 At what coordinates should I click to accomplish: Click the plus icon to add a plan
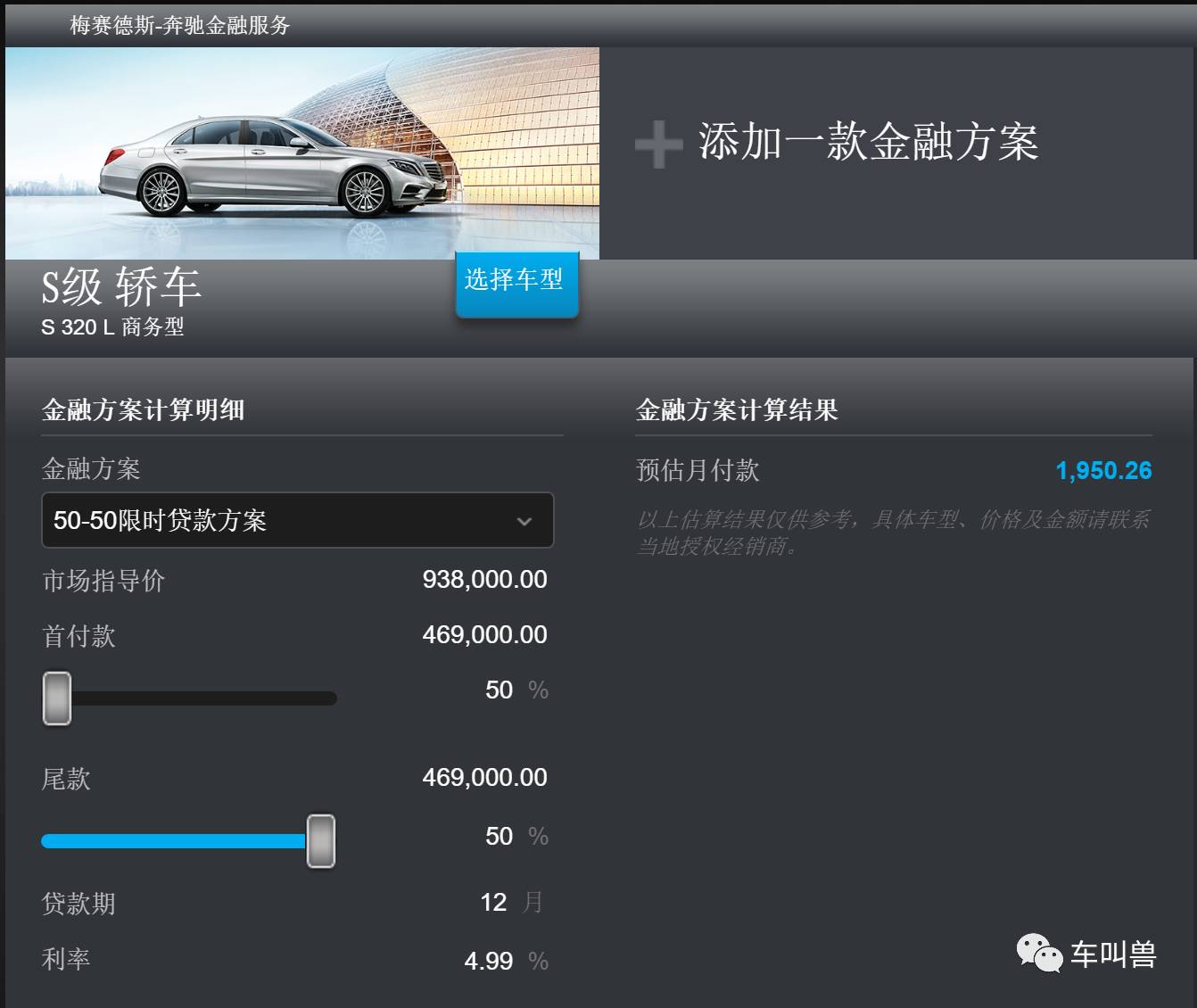pos(658,145)
